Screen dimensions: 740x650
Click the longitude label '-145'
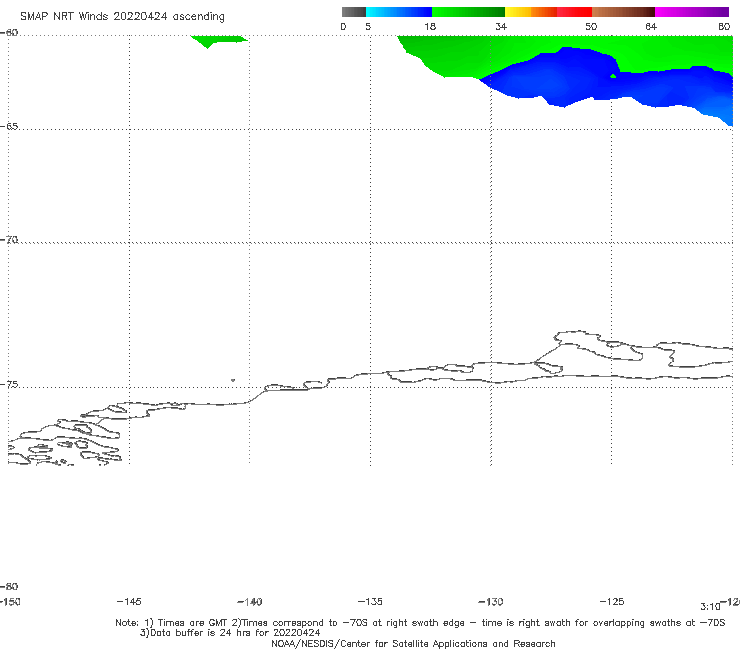click(129, 601)
